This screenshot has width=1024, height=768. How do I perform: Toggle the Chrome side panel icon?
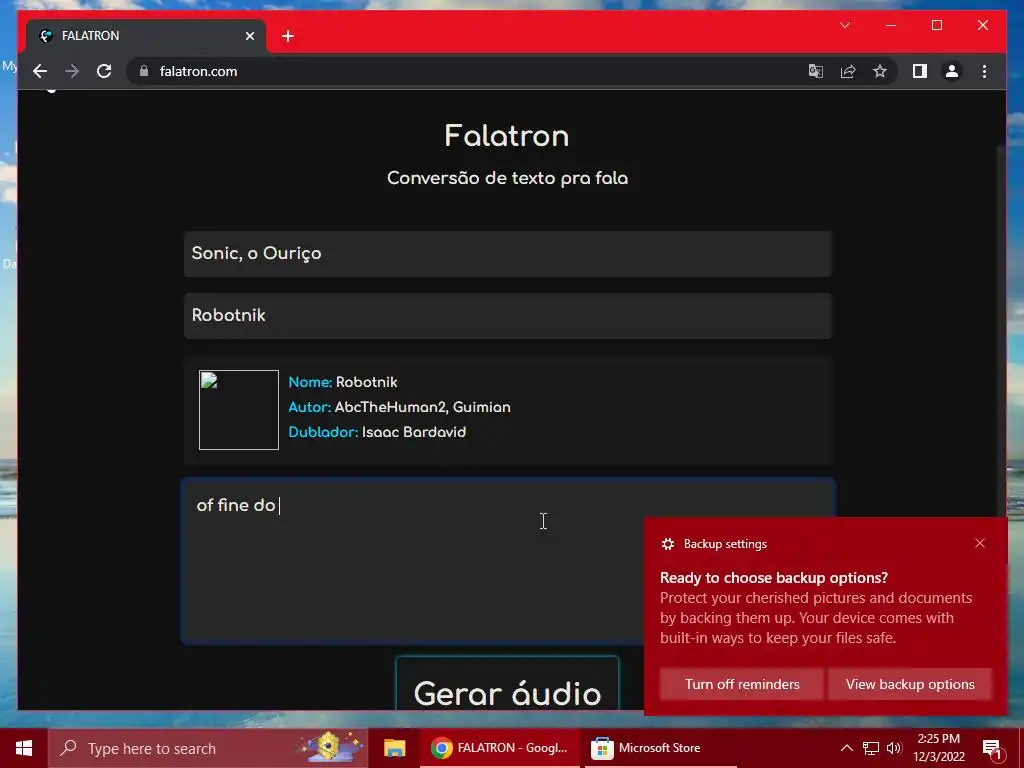[920, 71]
